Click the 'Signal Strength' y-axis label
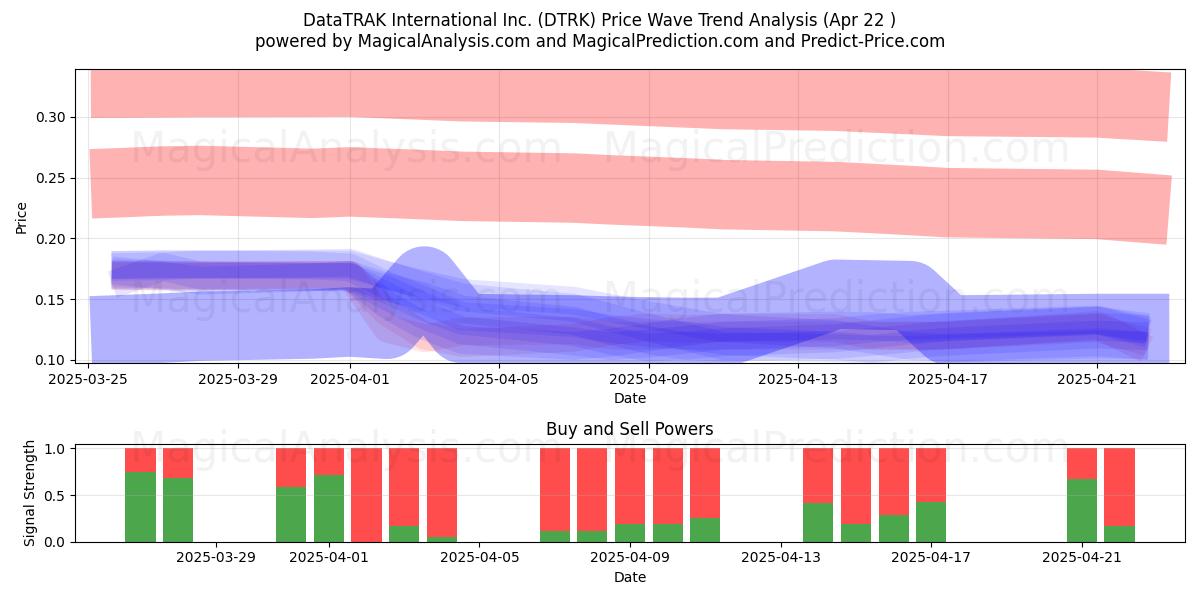Screen dimensions: 1200x600 point(30,493)
